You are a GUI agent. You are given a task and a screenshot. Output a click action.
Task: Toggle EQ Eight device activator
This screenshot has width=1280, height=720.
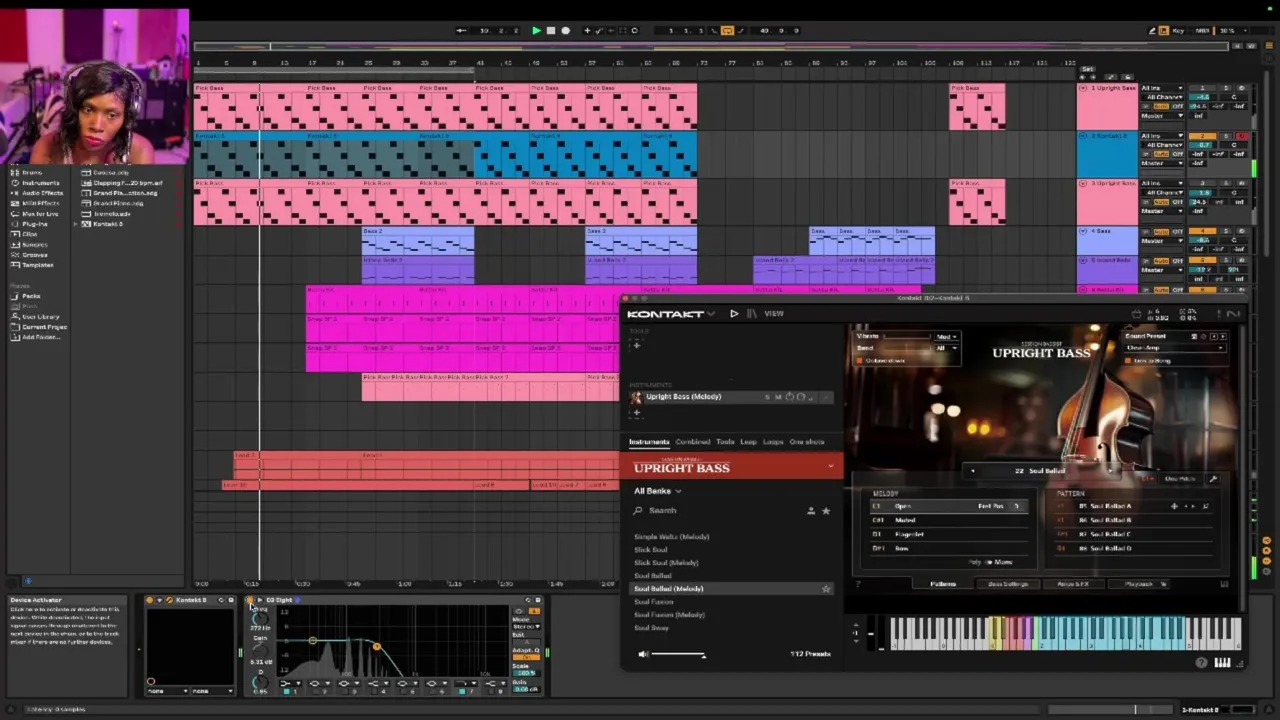point(251,600)
